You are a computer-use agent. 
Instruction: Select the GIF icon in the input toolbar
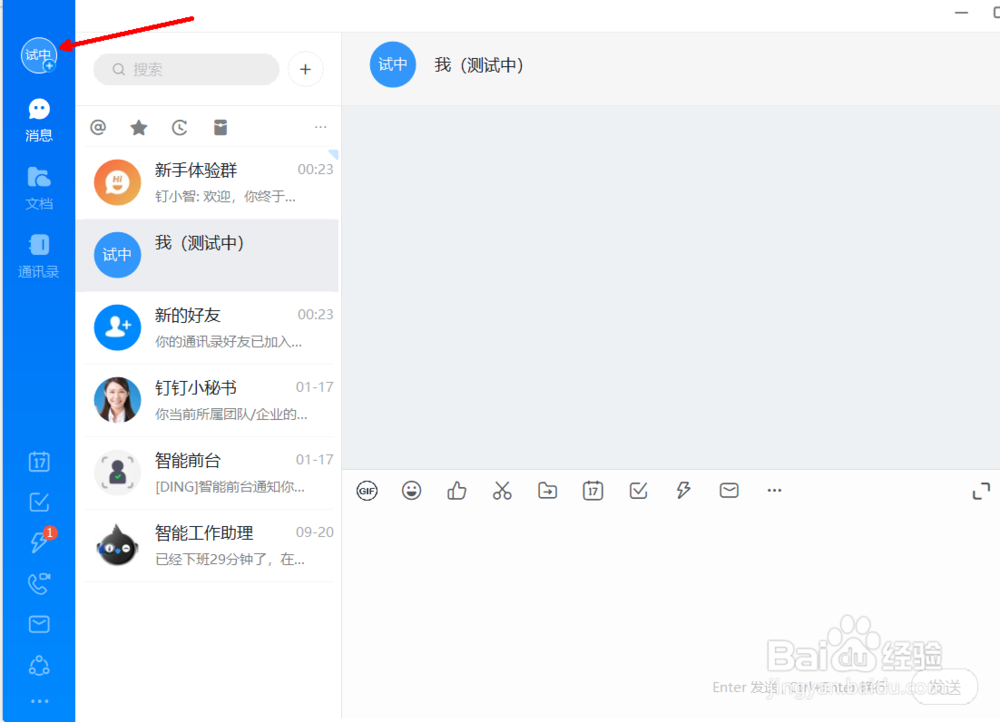click(x=367, y=490)
